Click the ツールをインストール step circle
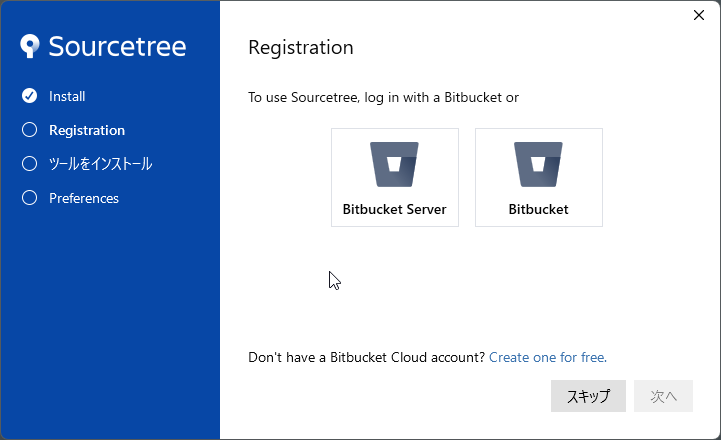721x440 pixels. [x=29, y=164]
